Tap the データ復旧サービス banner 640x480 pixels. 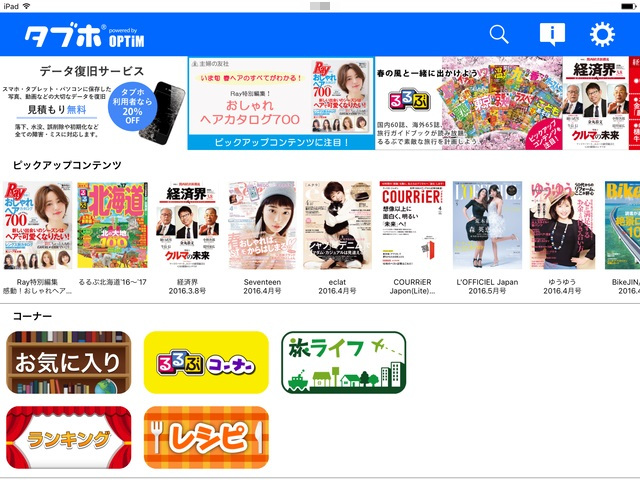(x=93, y=103)
